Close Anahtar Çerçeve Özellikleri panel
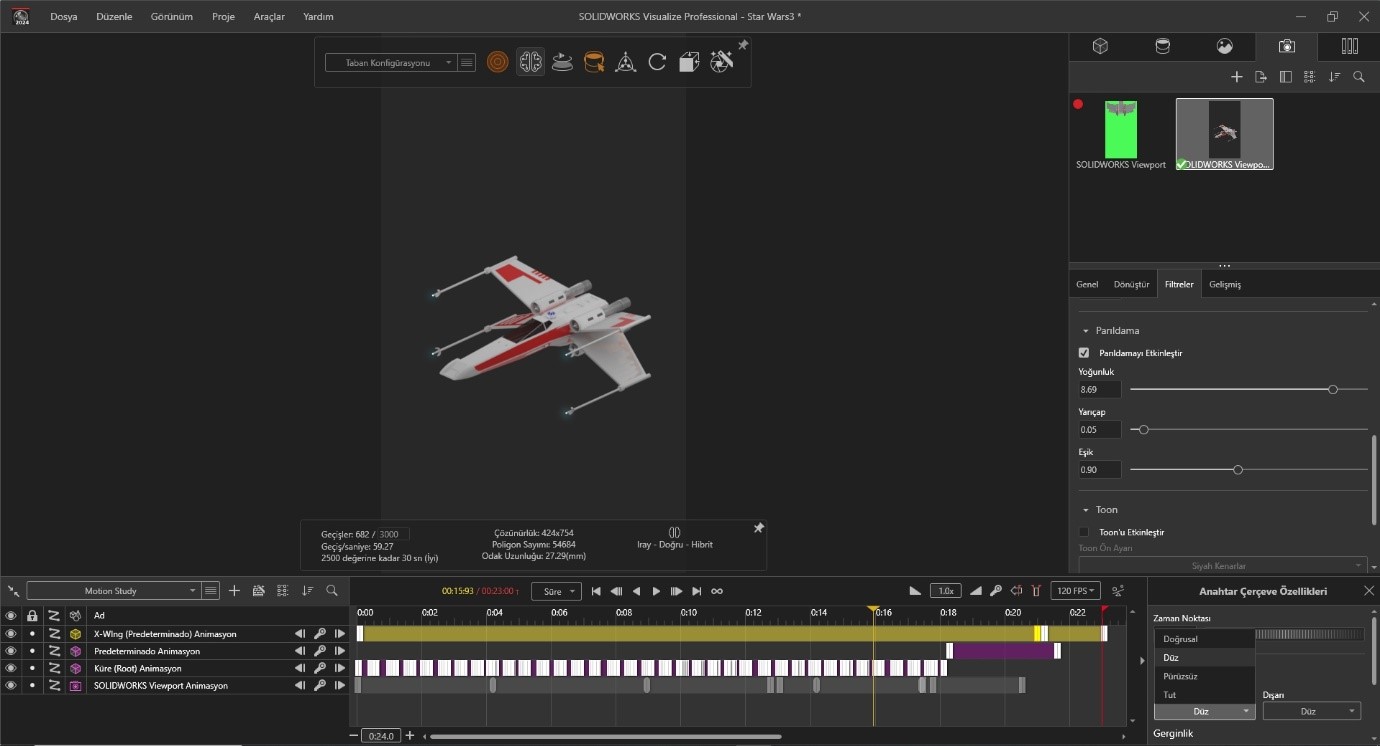Screen dimensions: 1380x746 [1369, 591]
